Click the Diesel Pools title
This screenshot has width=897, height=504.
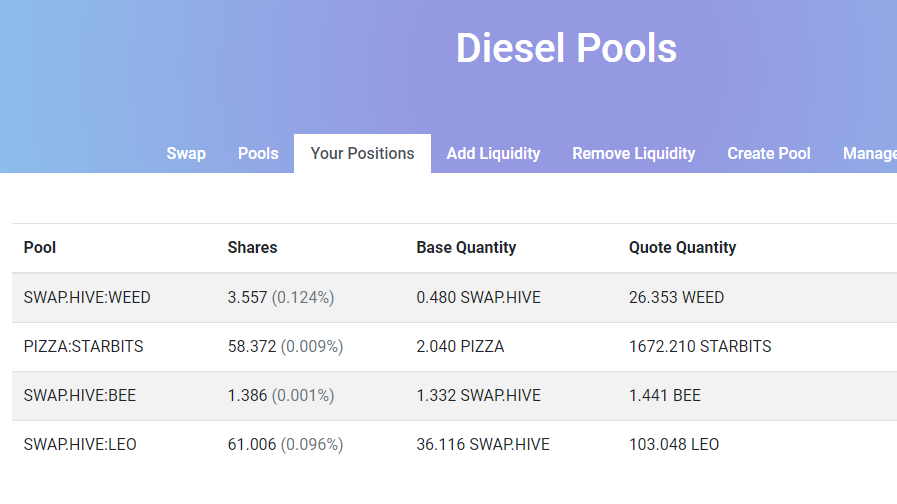pyautogui.click(x=566, y=48)
